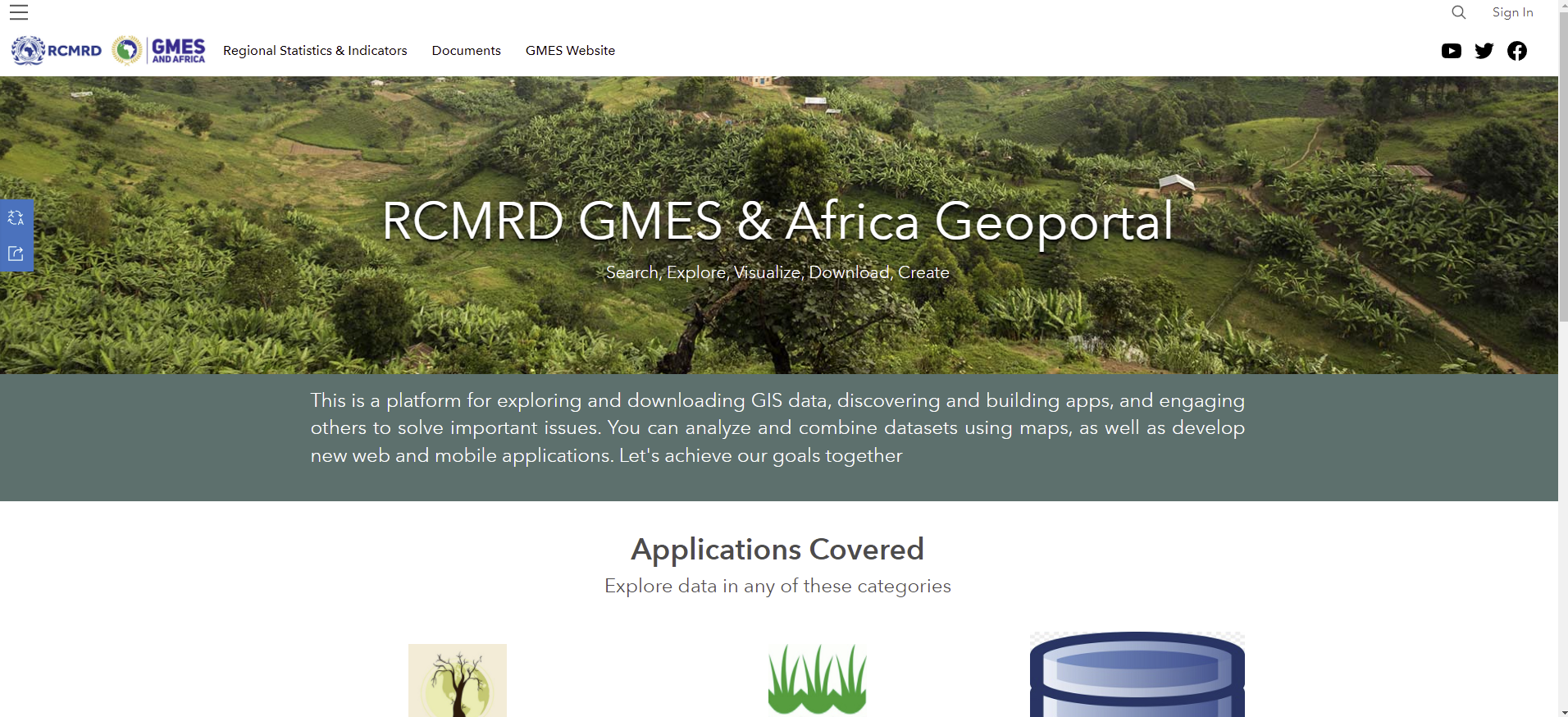Open the YouTube channel icon
The height and width of the screenshot is (717, 1568).
[x=1452, y=51]
